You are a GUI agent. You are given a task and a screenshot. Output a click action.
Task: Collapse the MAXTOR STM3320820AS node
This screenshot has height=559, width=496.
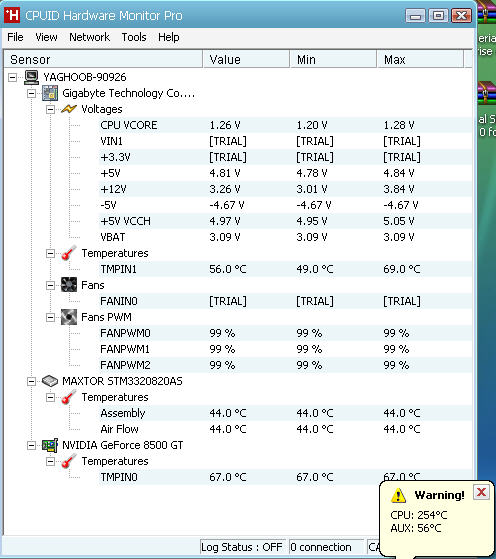point(31,381)
